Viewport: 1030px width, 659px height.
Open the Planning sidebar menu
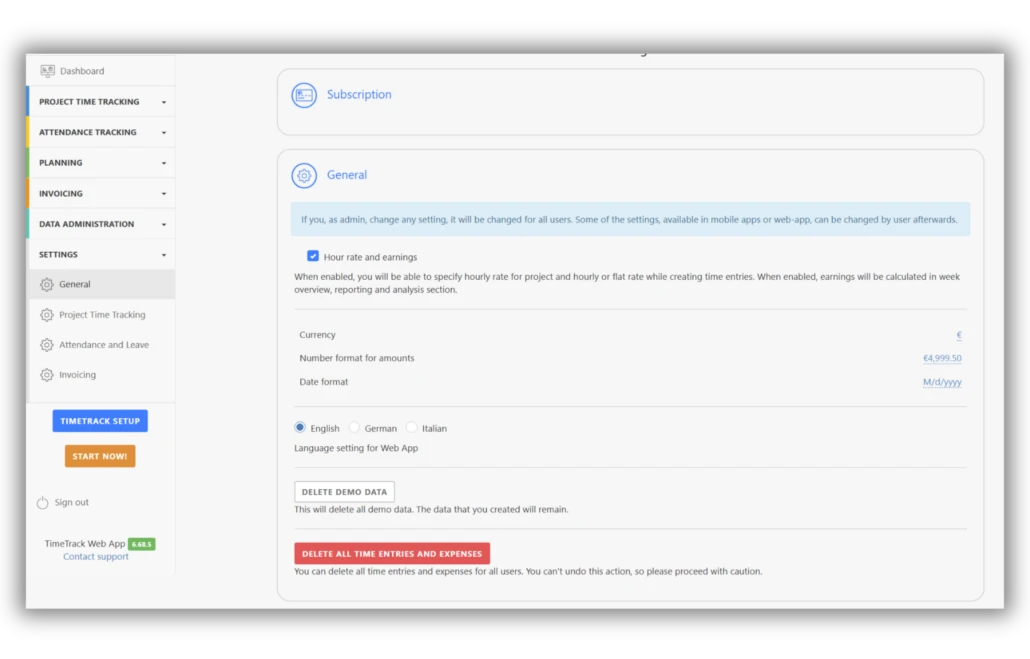click(x=100, y=163)
